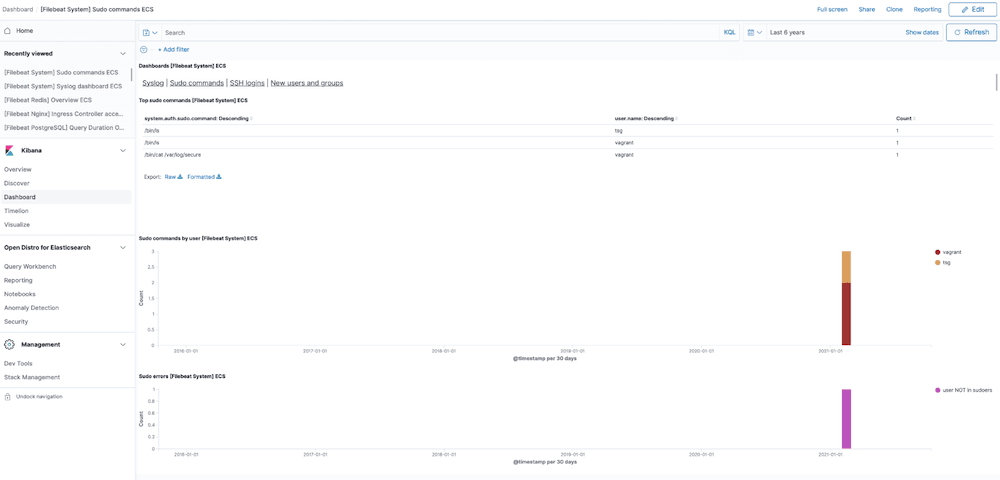Open Reporting in sidebar menu
This screenshot has height=480, width=1000.
click(18, 280)
